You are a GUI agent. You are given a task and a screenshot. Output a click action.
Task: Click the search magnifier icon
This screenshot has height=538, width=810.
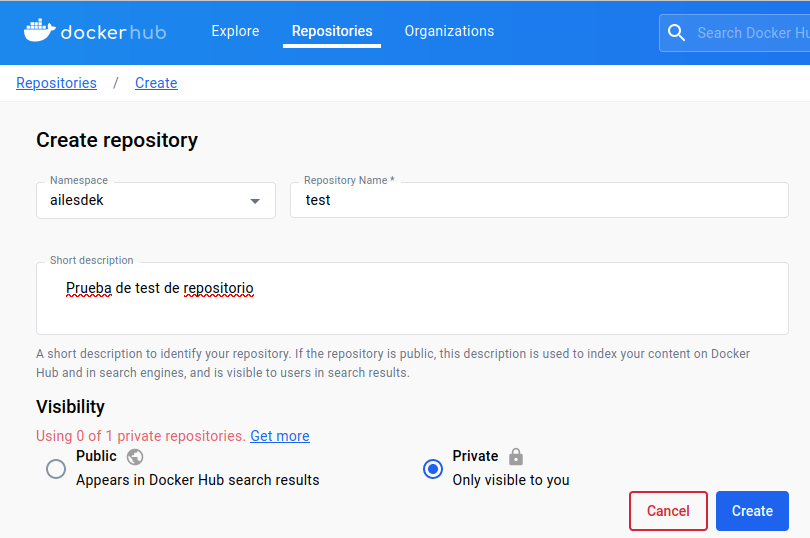pyautogui.click(x=677, y=33)
